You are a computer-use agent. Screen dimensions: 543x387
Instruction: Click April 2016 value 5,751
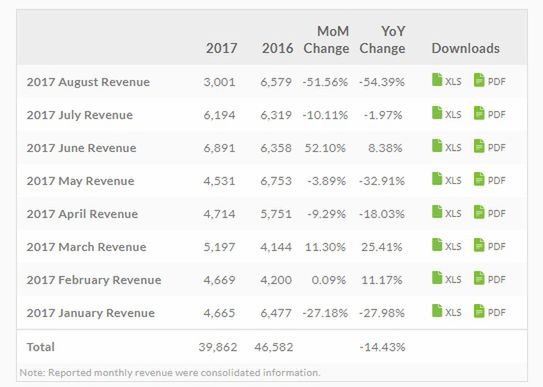(x=276, y=214)
